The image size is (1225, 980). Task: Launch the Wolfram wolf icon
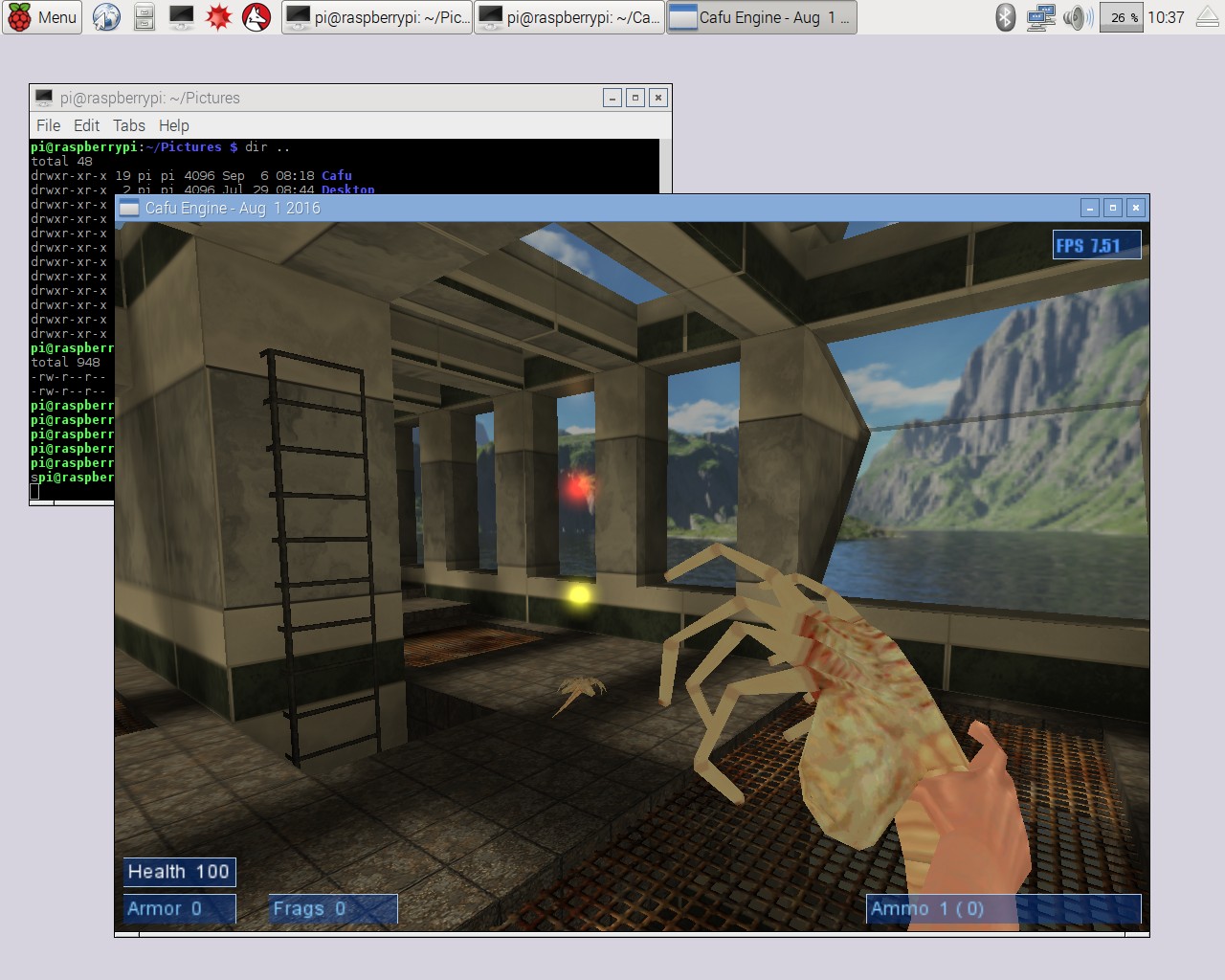(256, 17)
